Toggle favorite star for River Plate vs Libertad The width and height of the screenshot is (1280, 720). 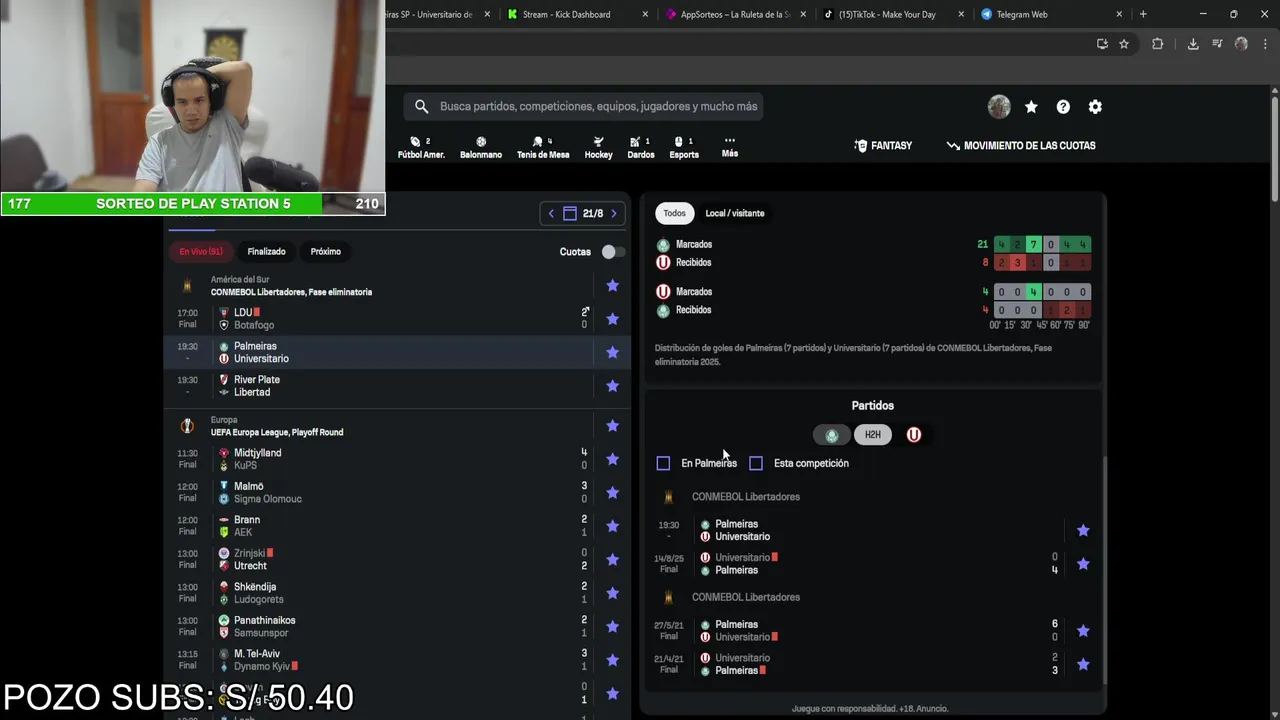[613, 386]
